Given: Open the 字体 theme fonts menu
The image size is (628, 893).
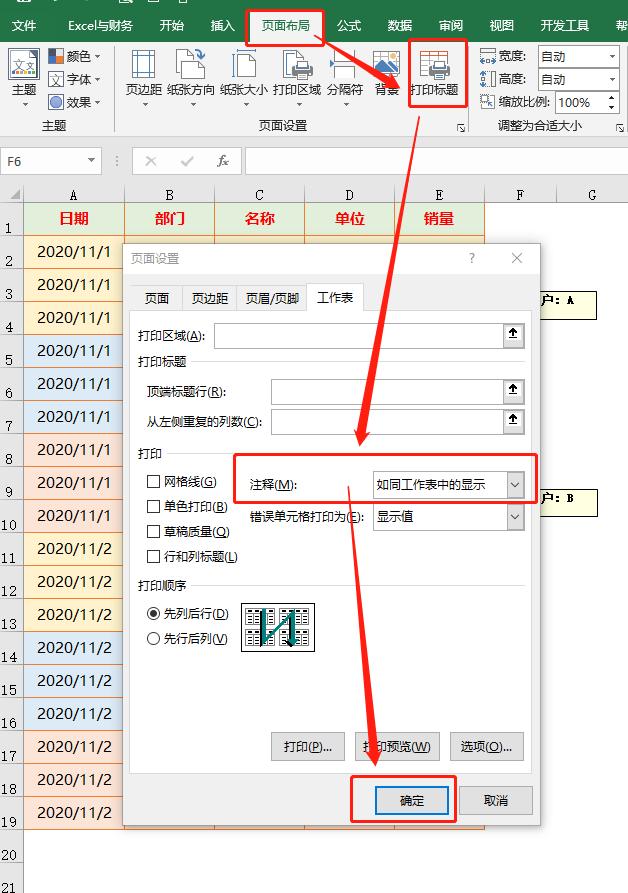Looking at the screenshot, I should point(75,79).
